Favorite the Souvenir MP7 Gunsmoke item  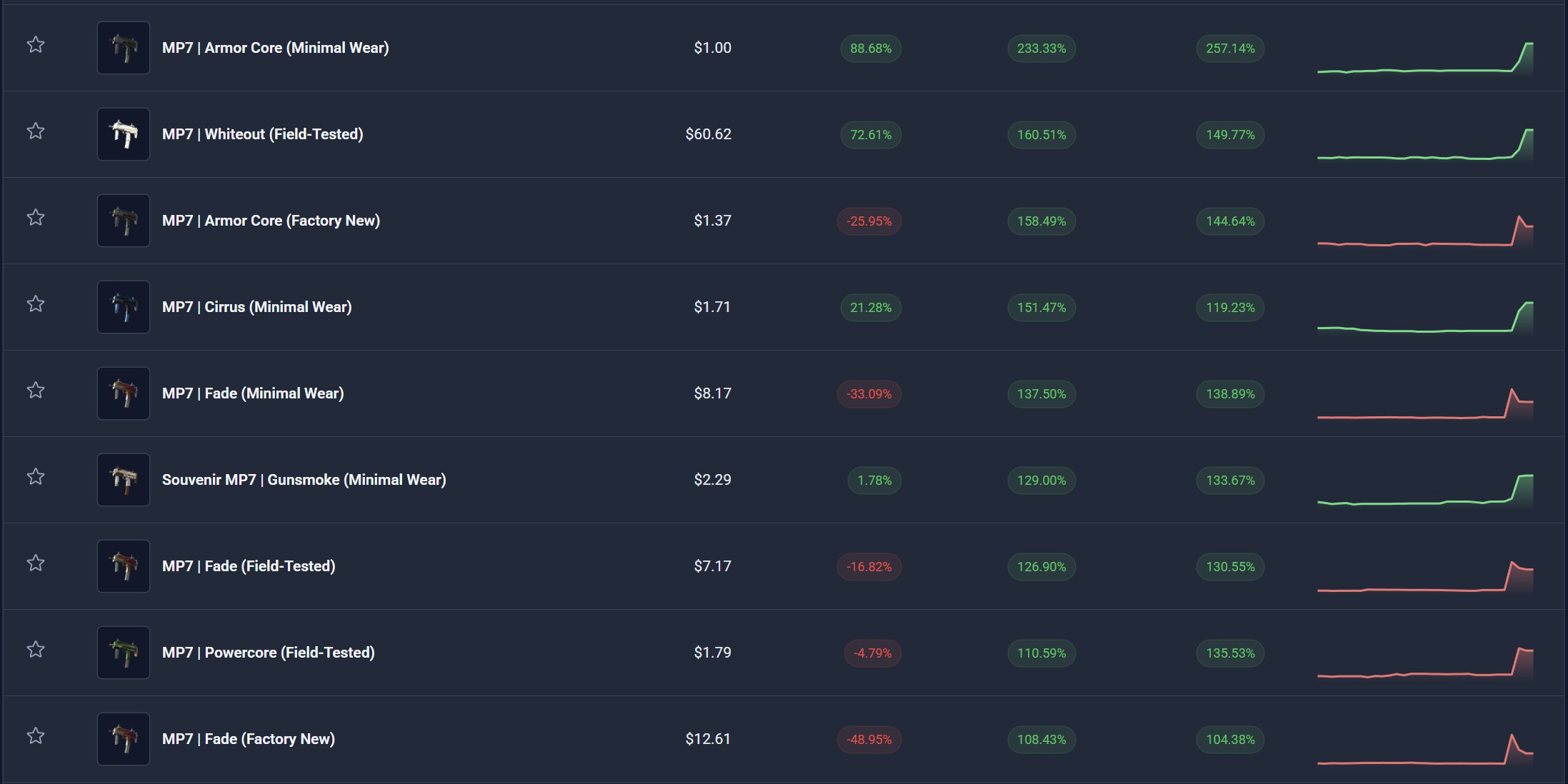tap(36, 477)
